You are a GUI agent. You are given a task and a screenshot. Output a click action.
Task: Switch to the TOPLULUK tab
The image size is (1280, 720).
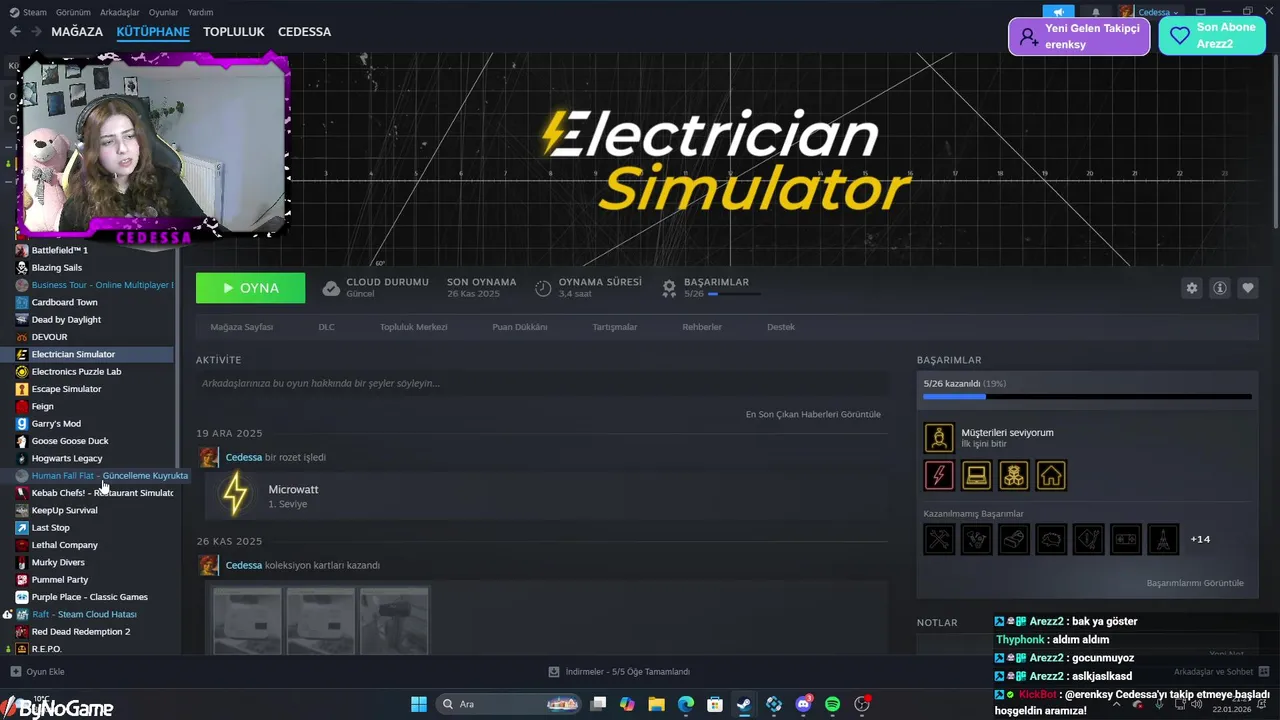pyautogui.click(x=234, y=32)
